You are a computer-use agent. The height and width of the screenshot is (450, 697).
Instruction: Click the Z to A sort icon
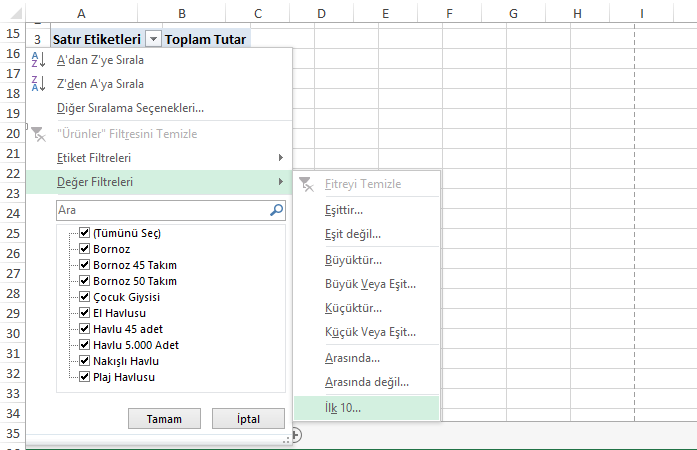click(38, 84)
